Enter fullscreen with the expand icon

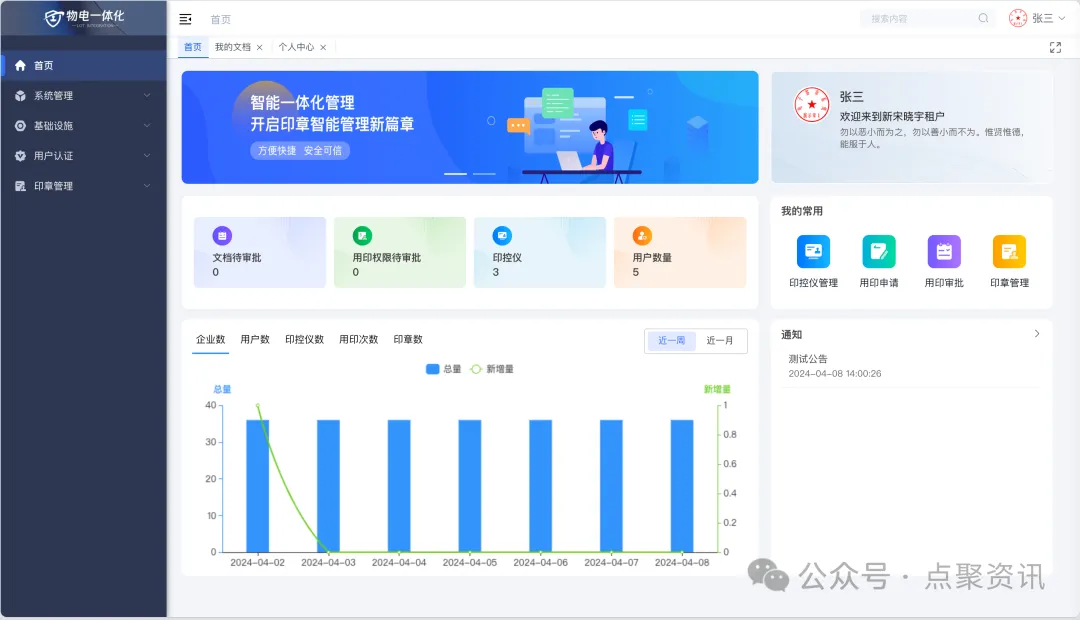coord(1055,47)
